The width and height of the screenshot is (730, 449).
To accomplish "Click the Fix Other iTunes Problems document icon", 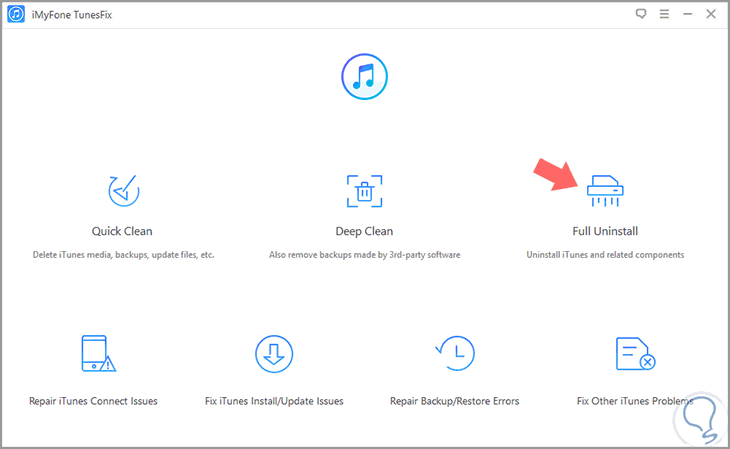I will click(635, 354).
